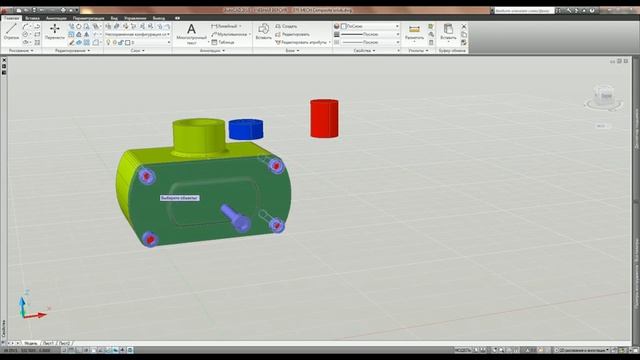Click the layer lock icon in Слои panel
The height and width of the screenshot is (360, 640).
(121, 42)
